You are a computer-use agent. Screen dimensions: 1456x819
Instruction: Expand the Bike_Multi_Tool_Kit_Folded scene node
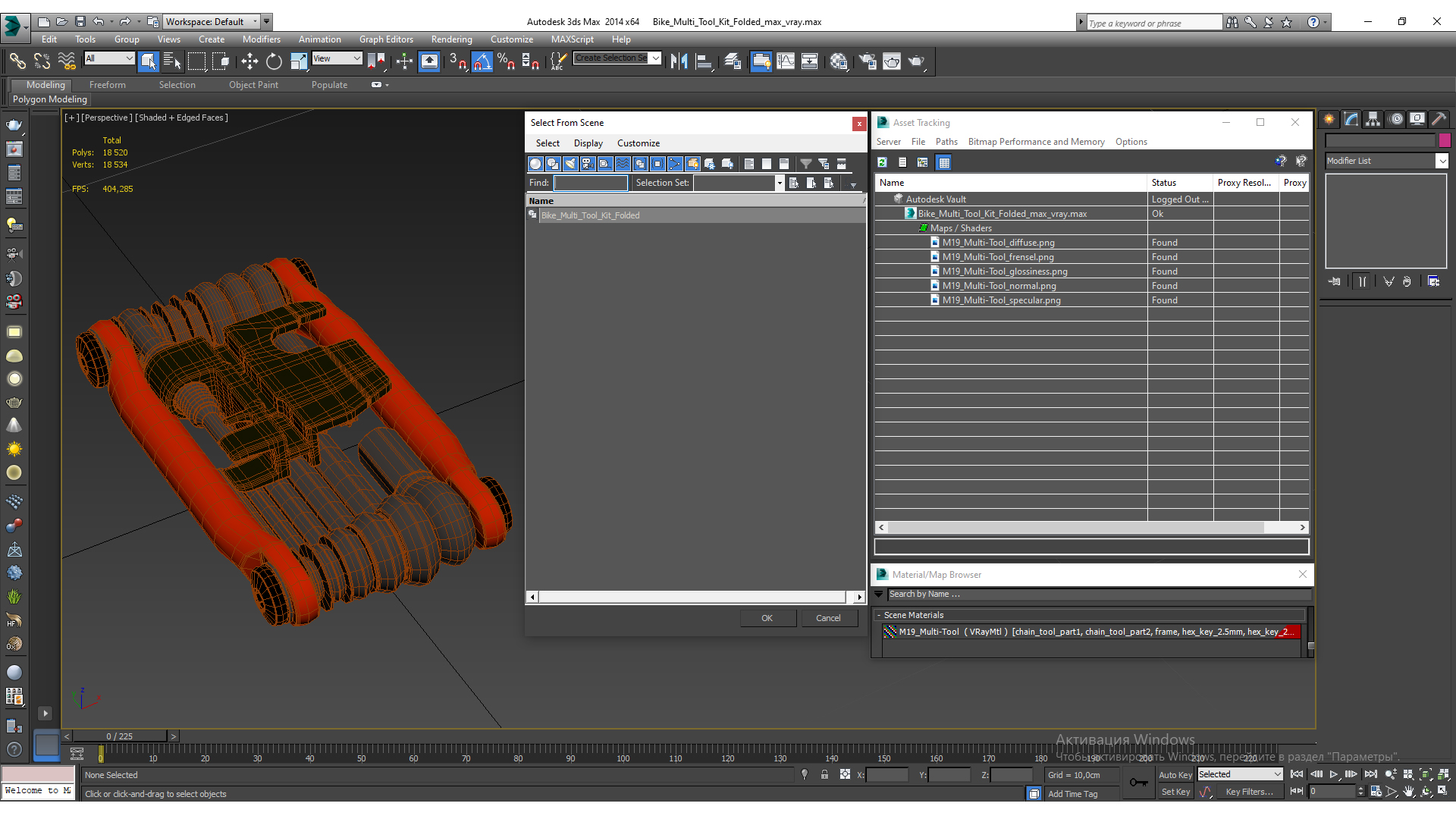532,215
